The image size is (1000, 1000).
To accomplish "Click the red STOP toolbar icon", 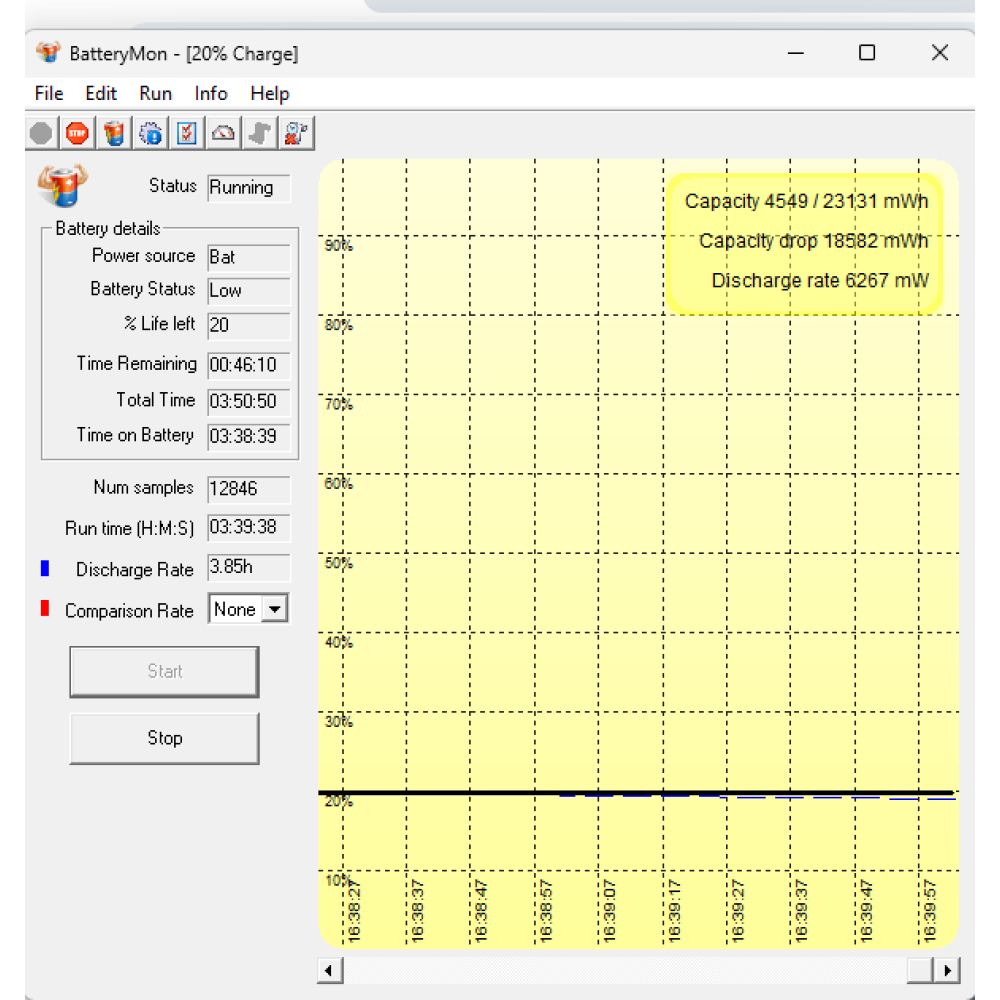I will [x=77, y=133].
